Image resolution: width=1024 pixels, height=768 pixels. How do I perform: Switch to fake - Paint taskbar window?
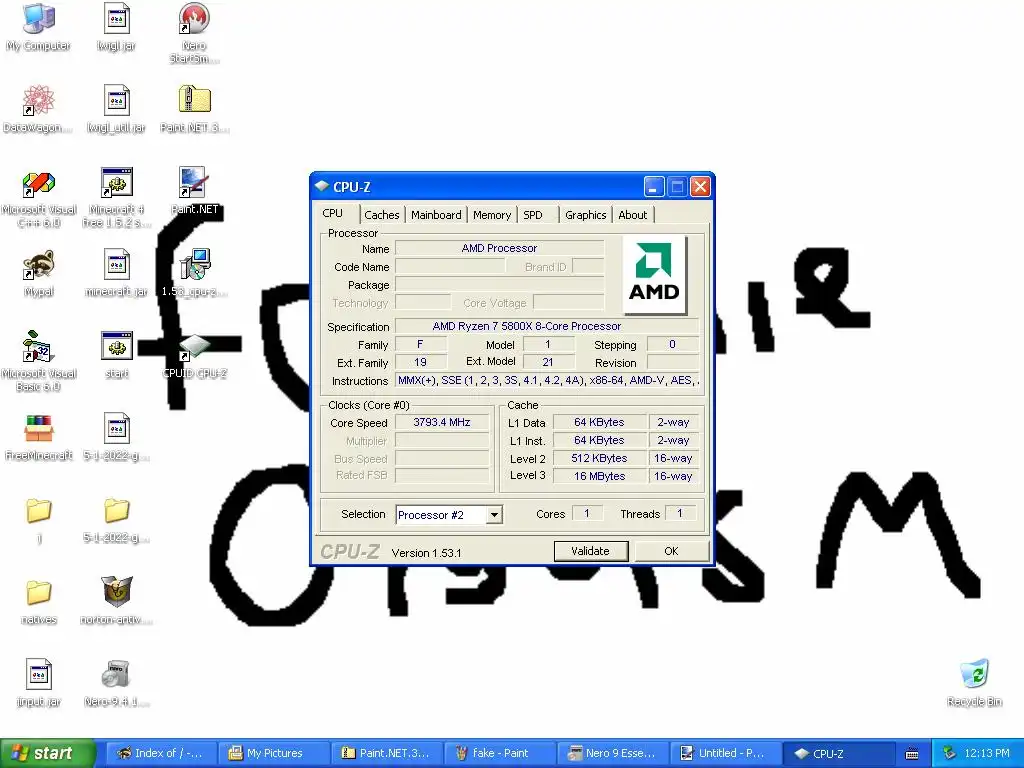point(500,754)
